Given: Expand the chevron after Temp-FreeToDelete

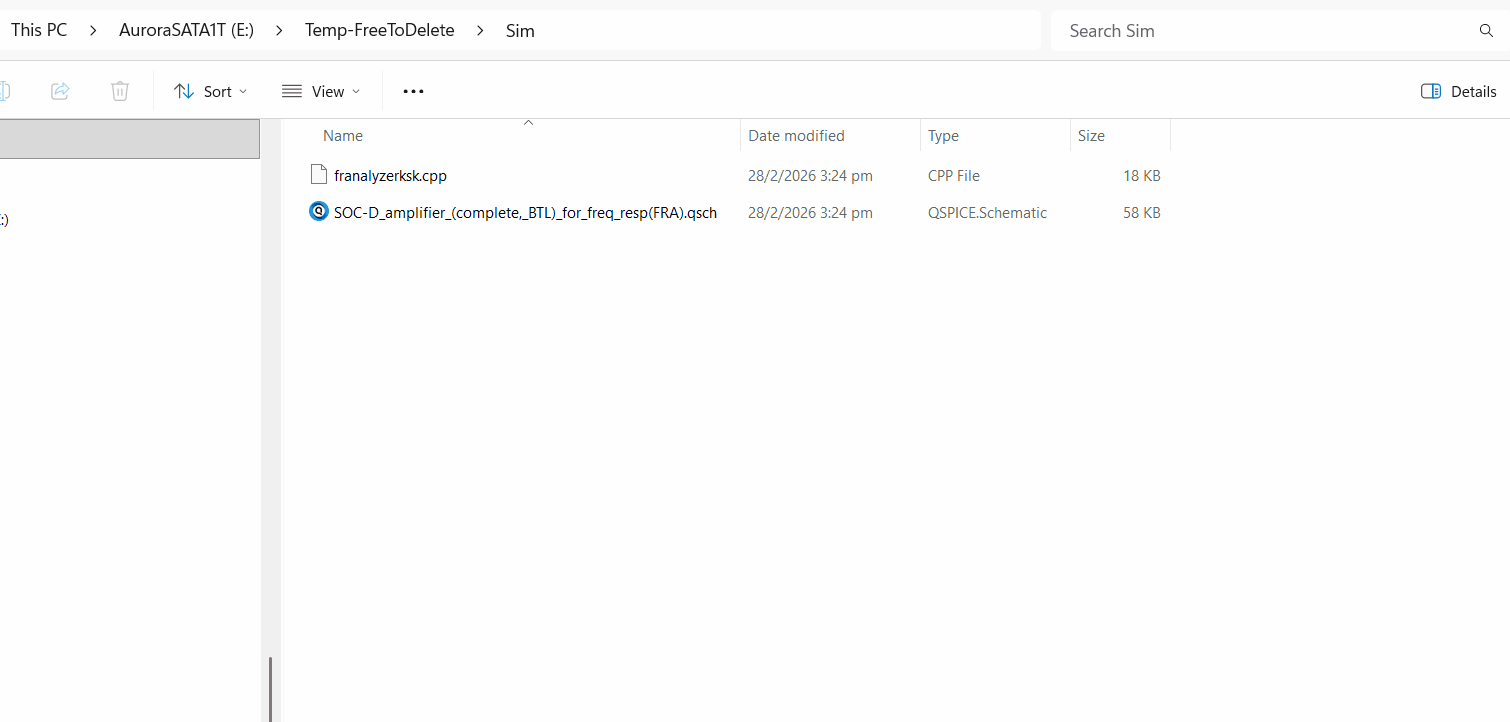Looking at the screenshot, I should 480,31.
